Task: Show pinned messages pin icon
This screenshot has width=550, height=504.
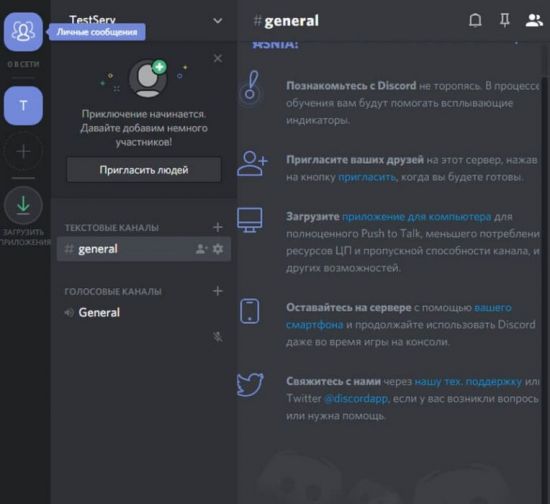Action: 504,20
